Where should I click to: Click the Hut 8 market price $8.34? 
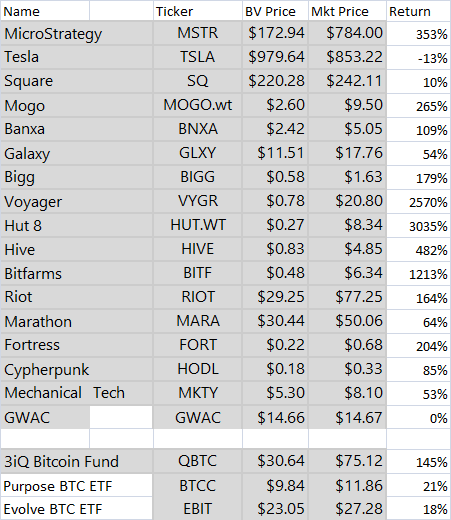point(347,225)
